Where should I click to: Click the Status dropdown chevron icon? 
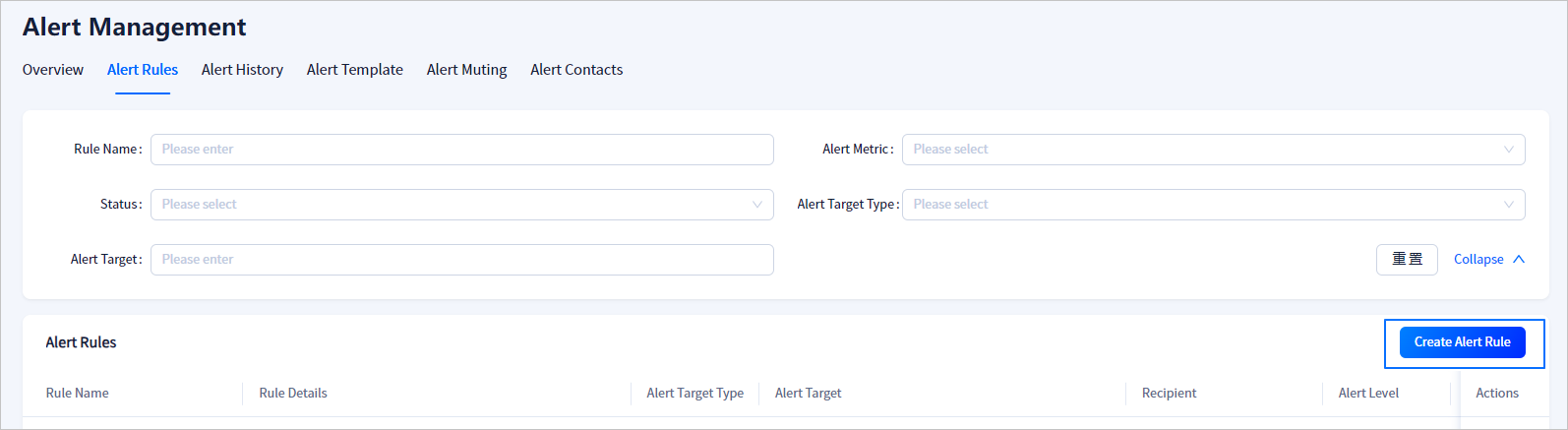click(756, 205)
